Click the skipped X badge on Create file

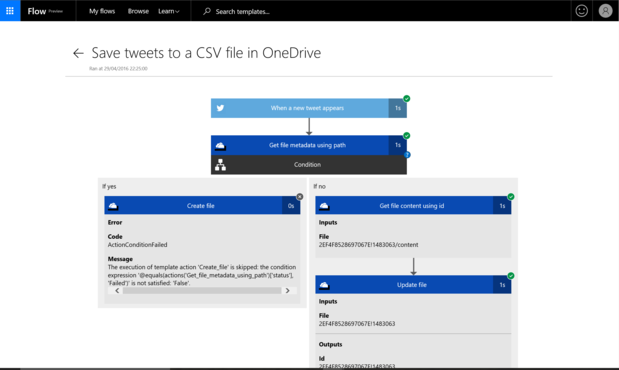300,197
